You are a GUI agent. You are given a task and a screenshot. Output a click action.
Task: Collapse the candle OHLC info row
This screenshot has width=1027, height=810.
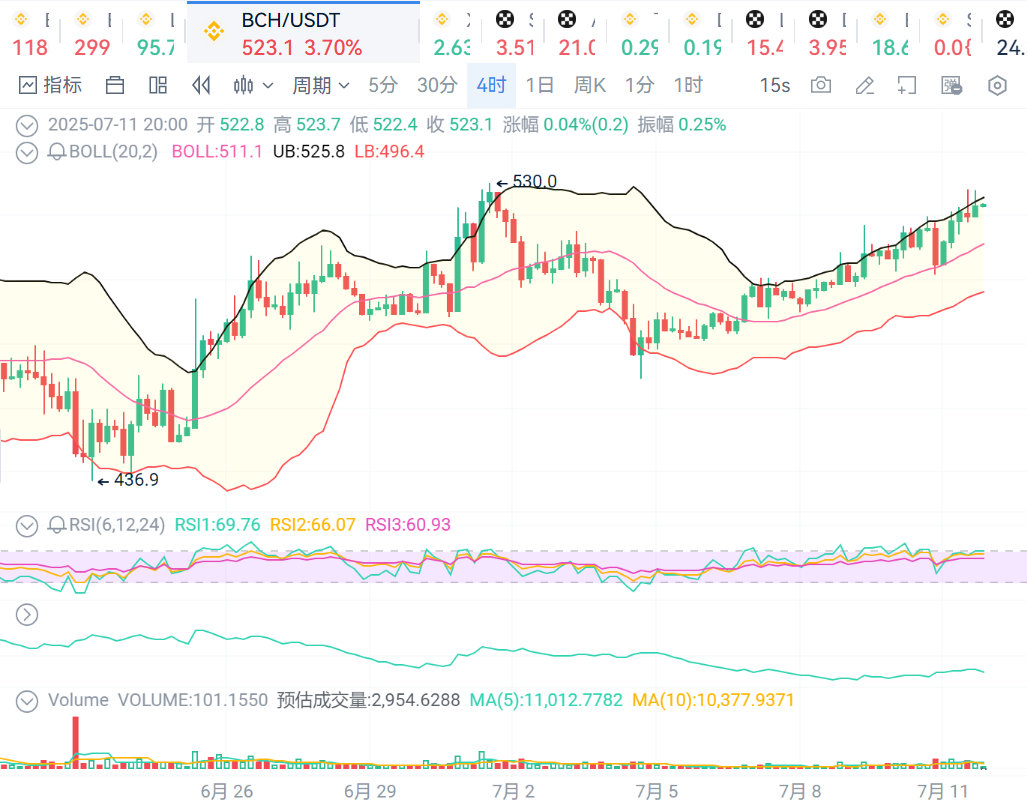coord(27,125)
